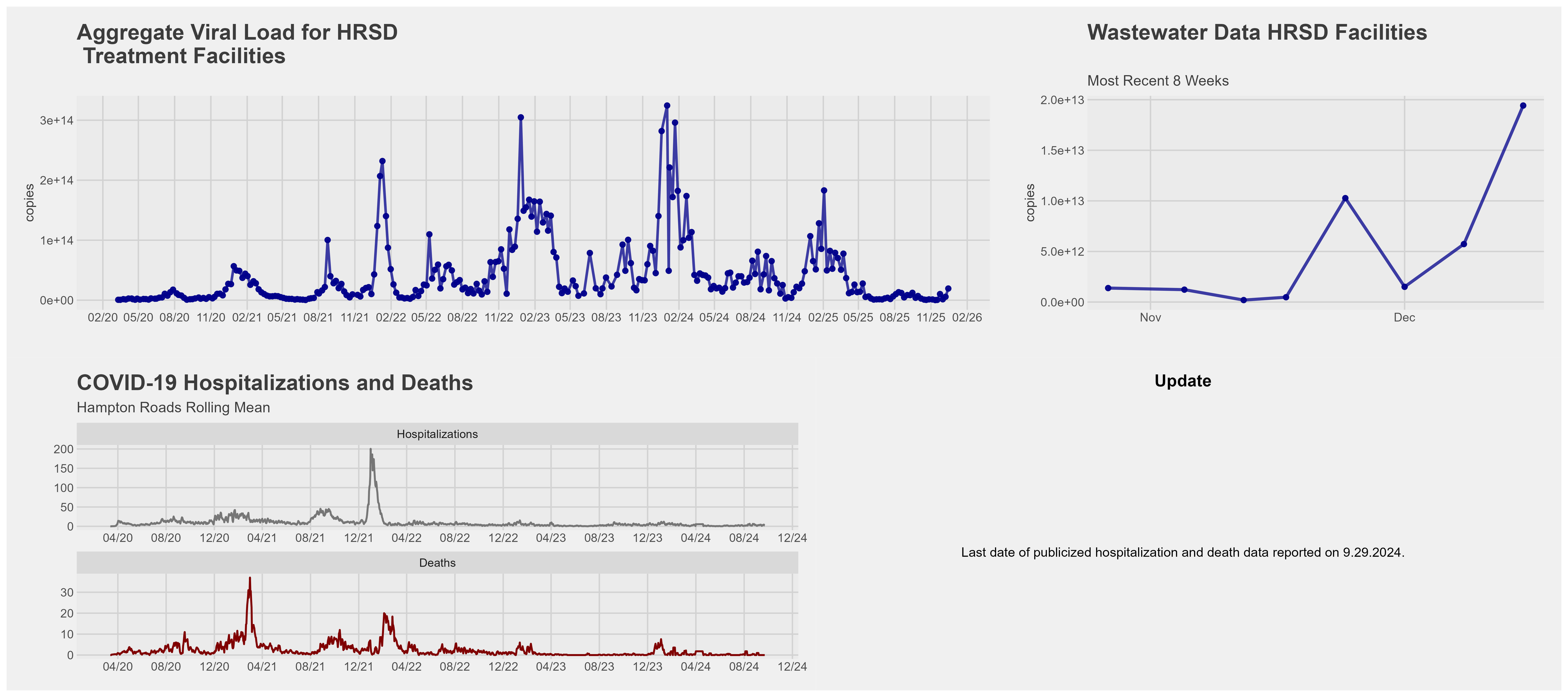The height and width of the screenshot is (697, 1568).
Task: Click the Hospitalizations facet header strip
Action: (437, 434)
